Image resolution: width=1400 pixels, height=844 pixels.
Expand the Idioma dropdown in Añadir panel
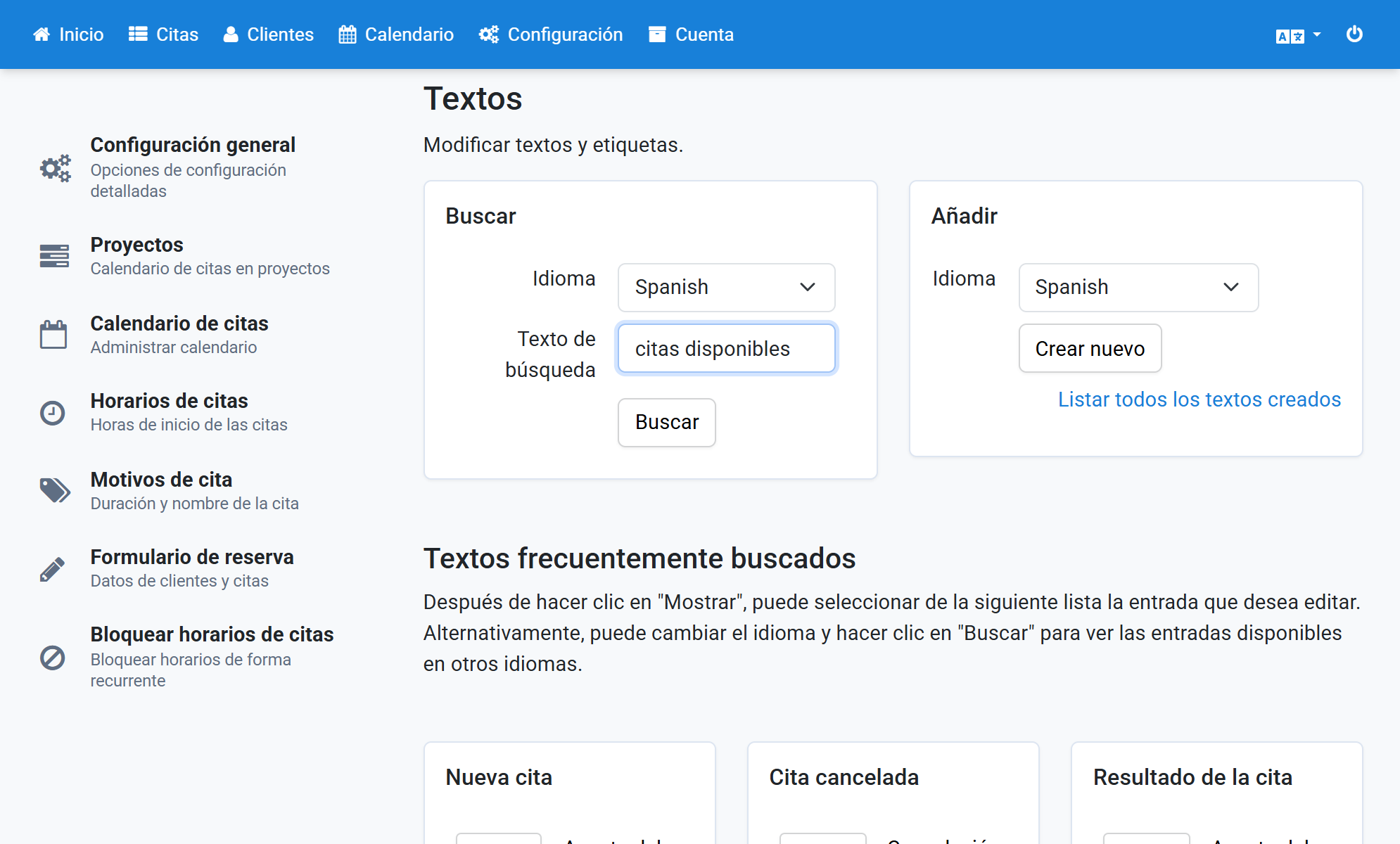tap(1138, 288)
